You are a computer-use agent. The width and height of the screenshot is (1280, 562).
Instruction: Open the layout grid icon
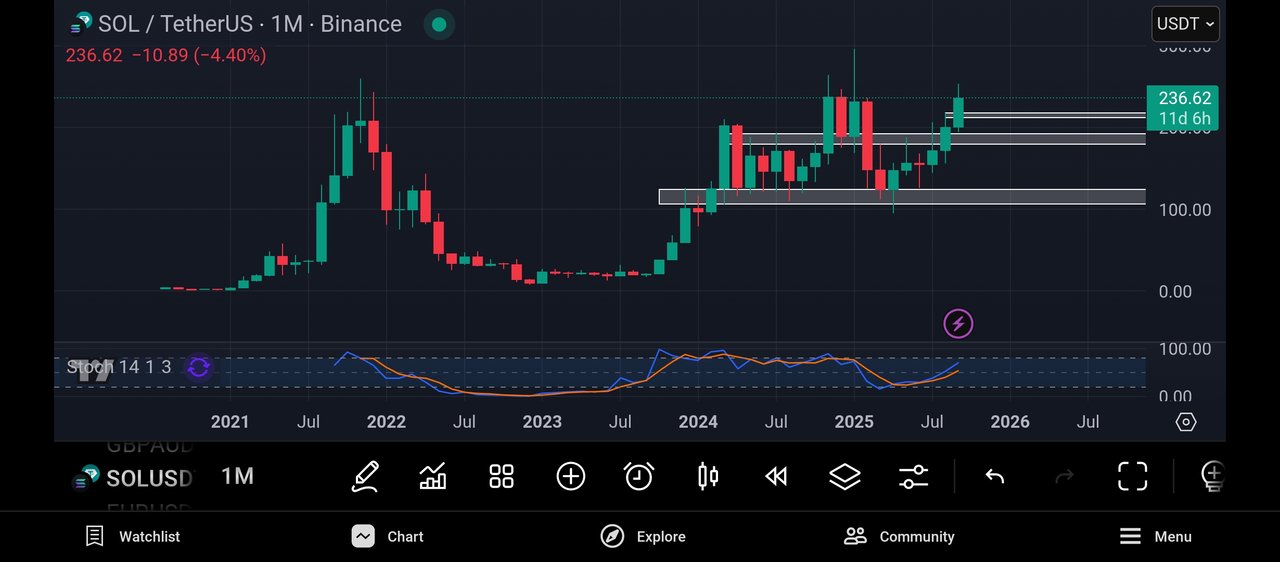(501, 476)
